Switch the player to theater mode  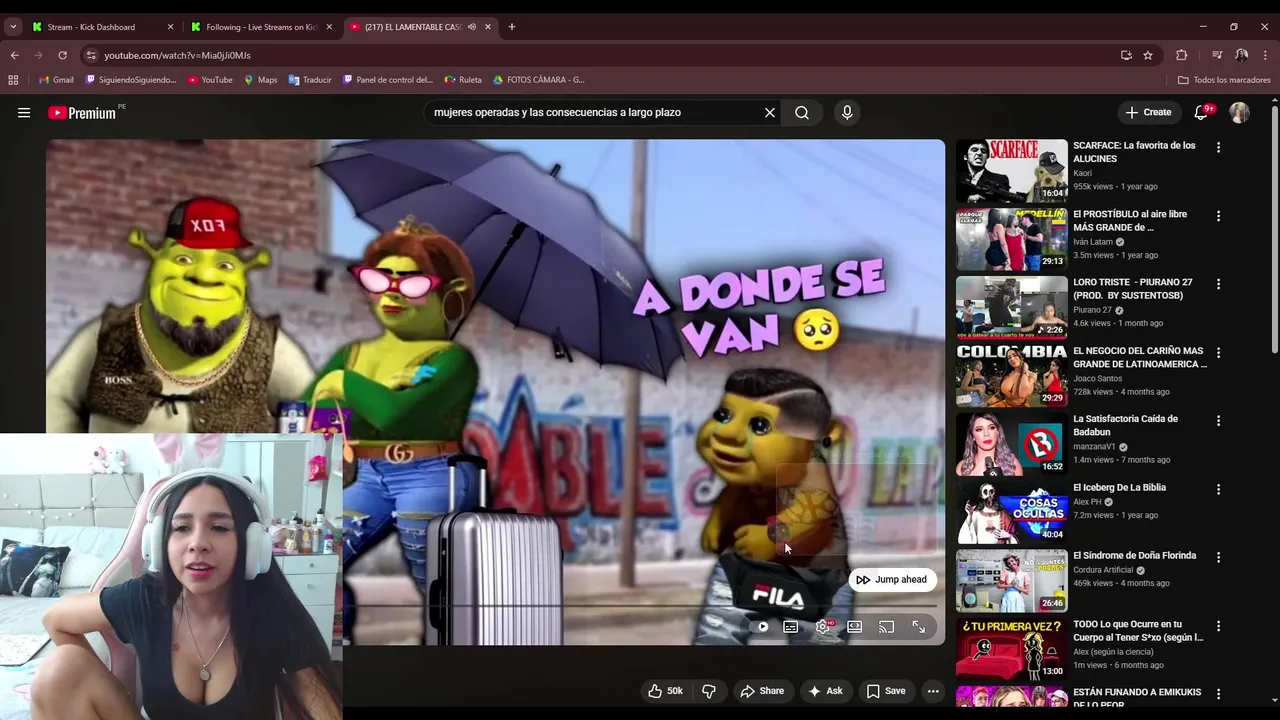(x=855, y=627)
